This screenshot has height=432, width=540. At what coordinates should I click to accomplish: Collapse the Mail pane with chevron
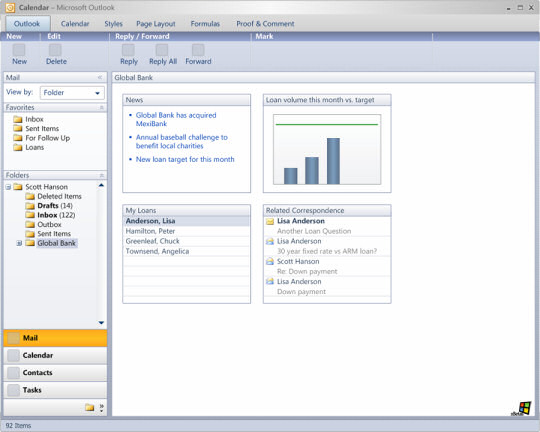click(x=100, y=77)
